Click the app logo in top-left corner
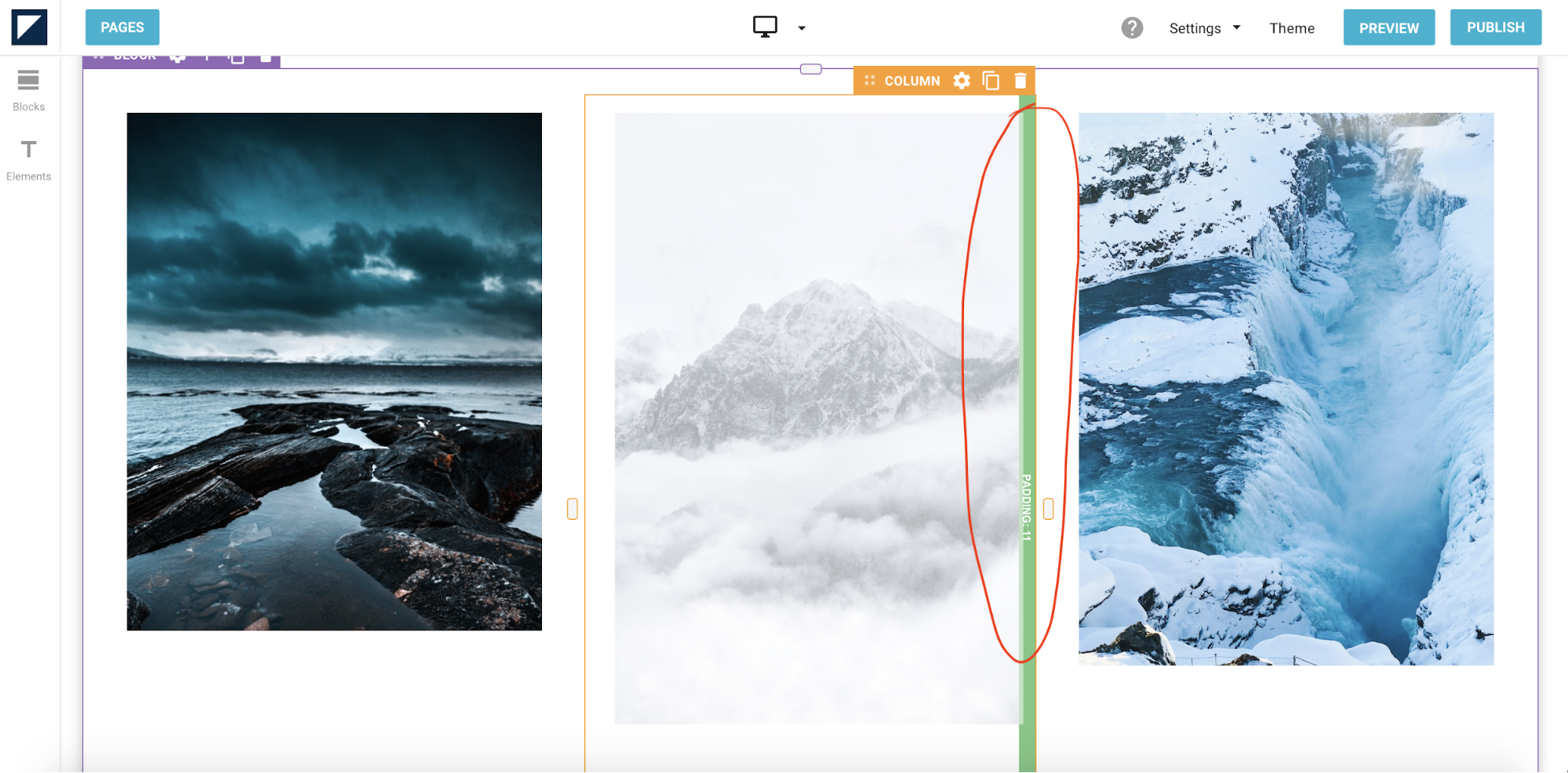Screen dimensions: 1568x773 click(29, 27)
